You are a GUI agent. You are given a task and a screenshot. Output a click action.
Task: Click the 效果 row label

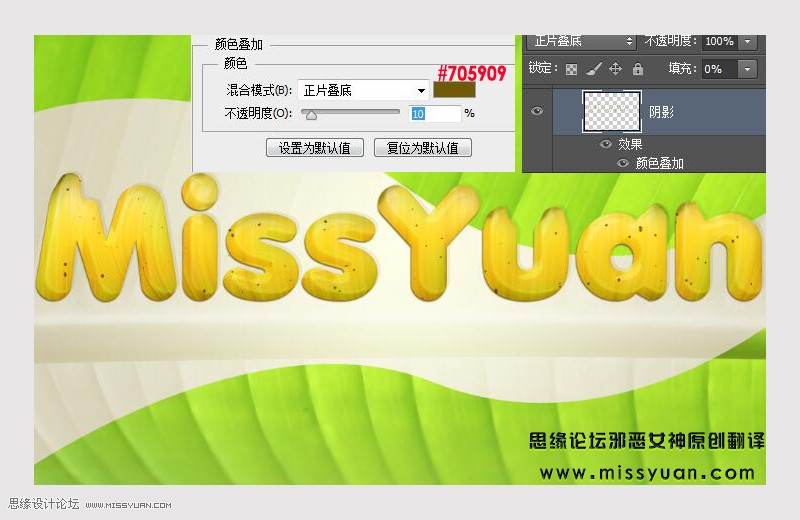tap(630, 144)
